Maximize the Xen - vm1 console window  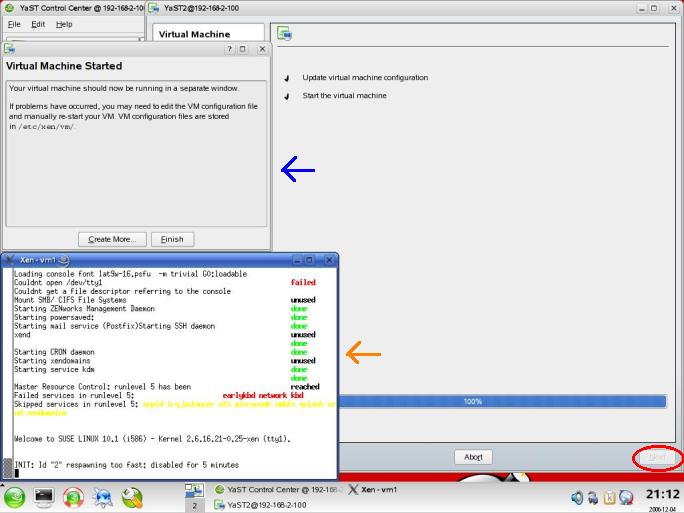(309, 260)
